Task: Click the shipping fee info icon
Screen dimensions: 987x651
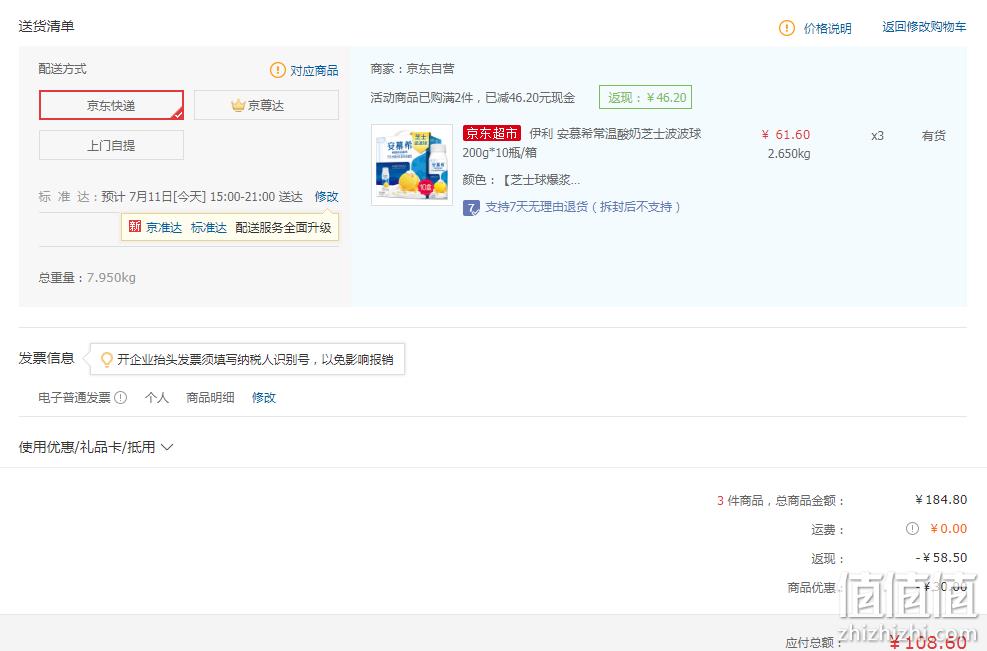Action: point(912,528)
